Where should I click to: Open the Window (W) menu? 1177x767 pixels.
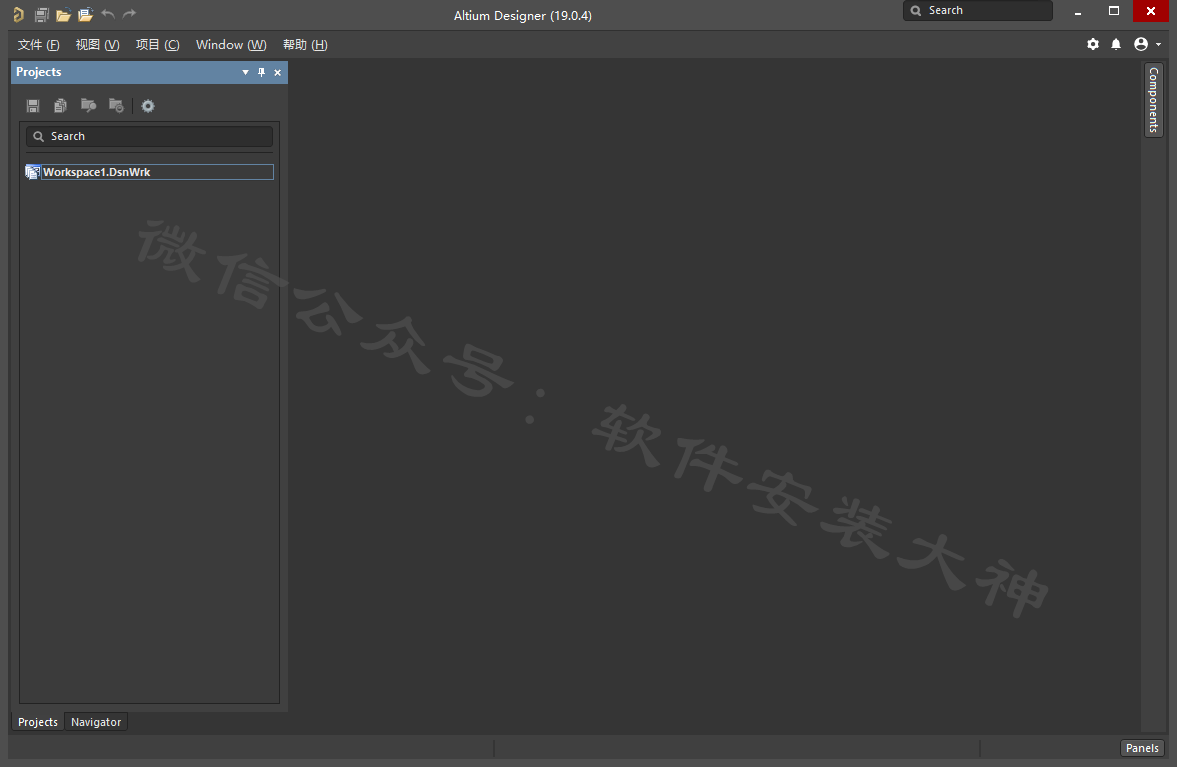click(231, 45)
